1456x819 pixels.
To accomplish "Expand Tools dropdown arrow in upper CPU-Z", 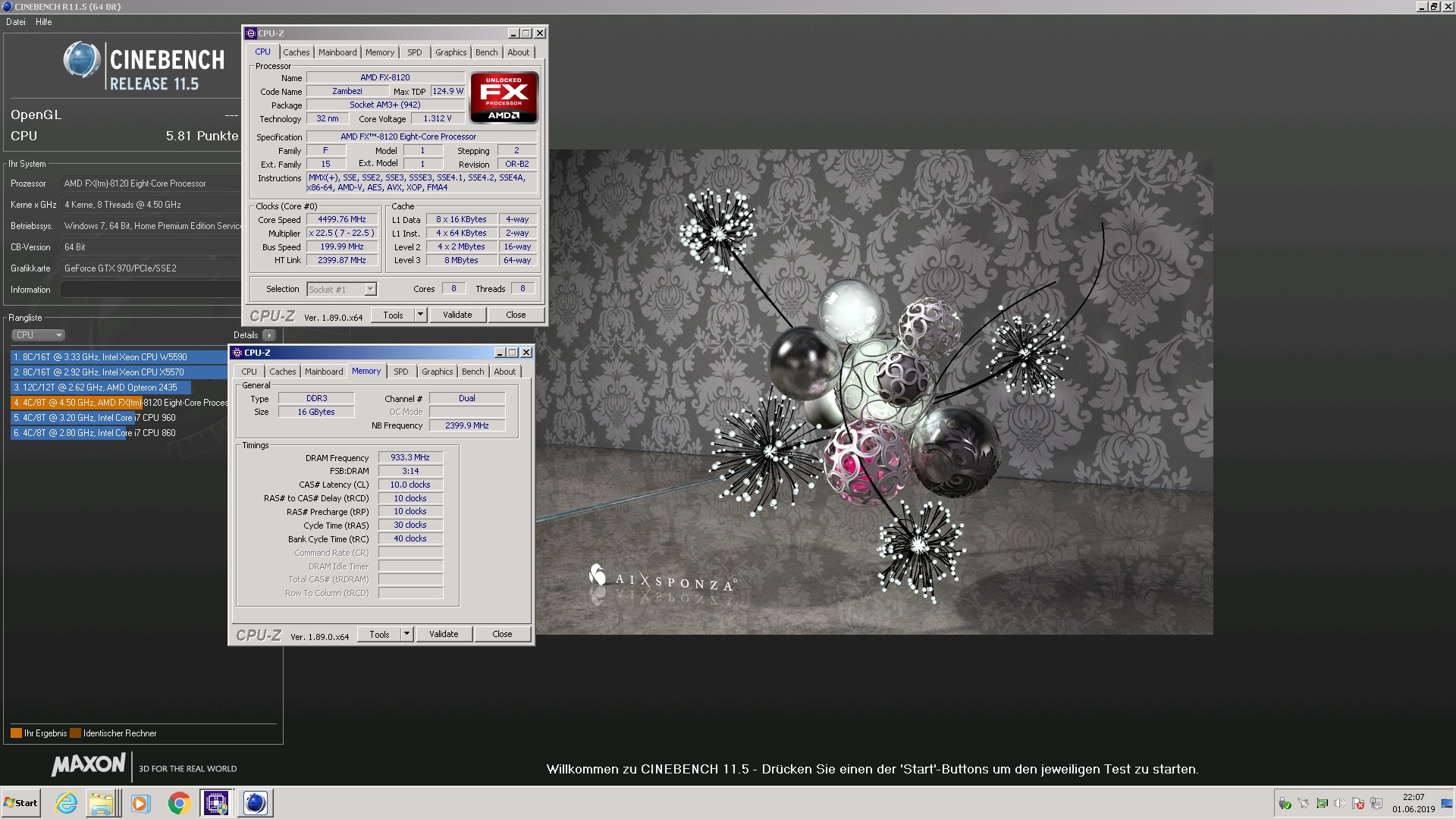I will 421,315.
